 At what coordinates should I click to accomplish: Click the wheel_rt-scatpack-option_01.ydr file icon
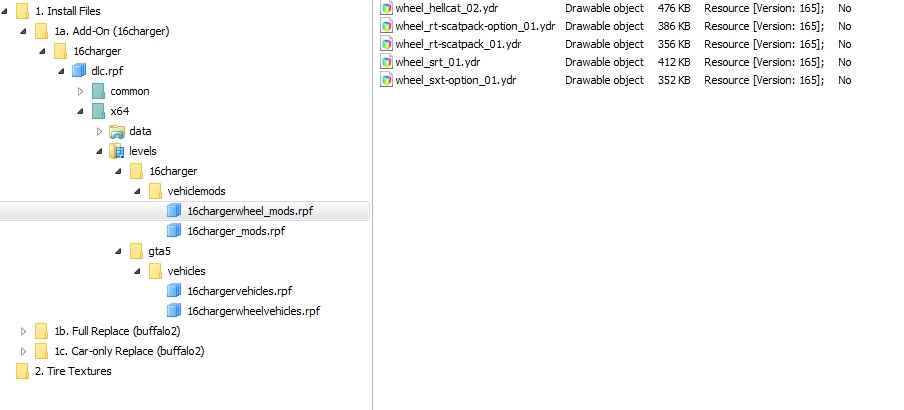click(386, 26)
